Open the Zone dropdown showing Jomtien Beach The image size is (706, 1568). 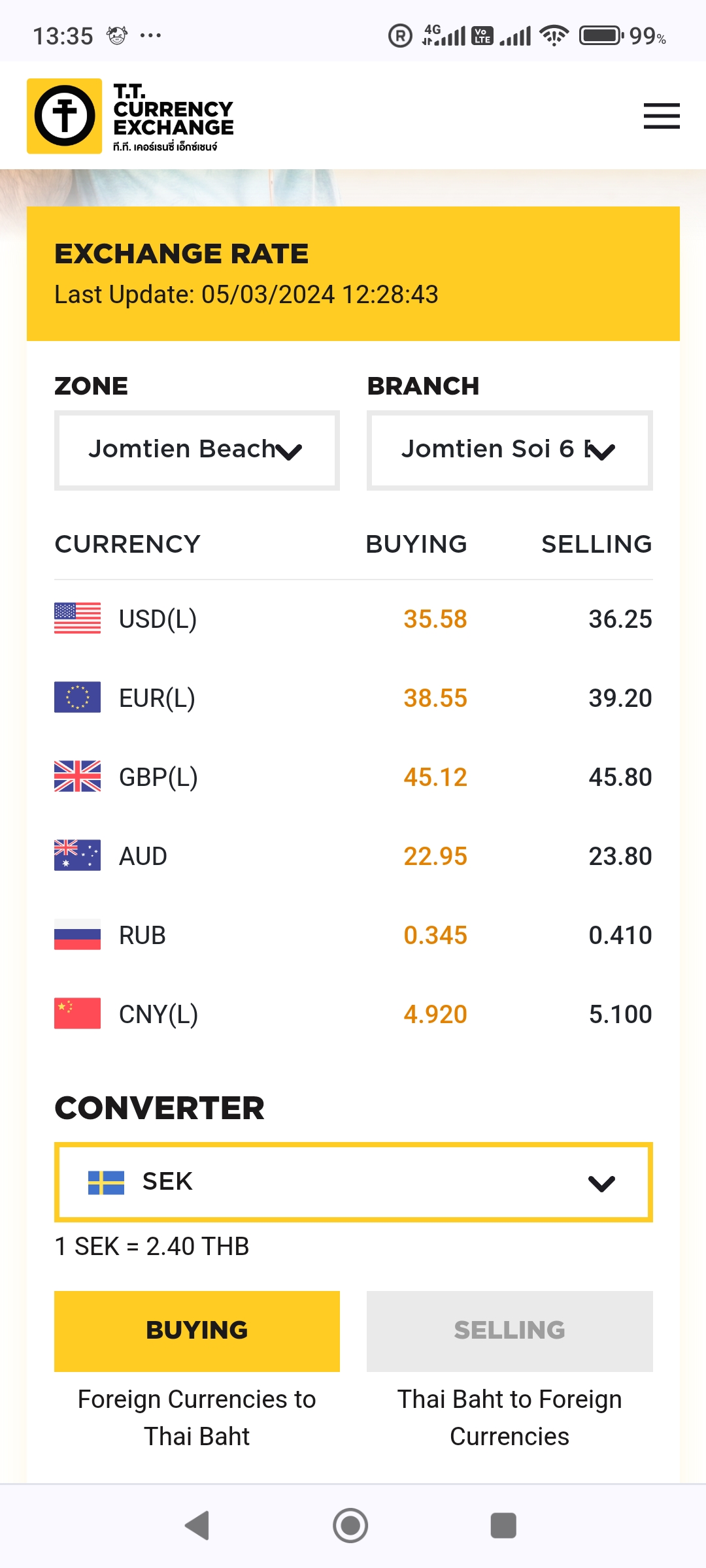[197, 450]
